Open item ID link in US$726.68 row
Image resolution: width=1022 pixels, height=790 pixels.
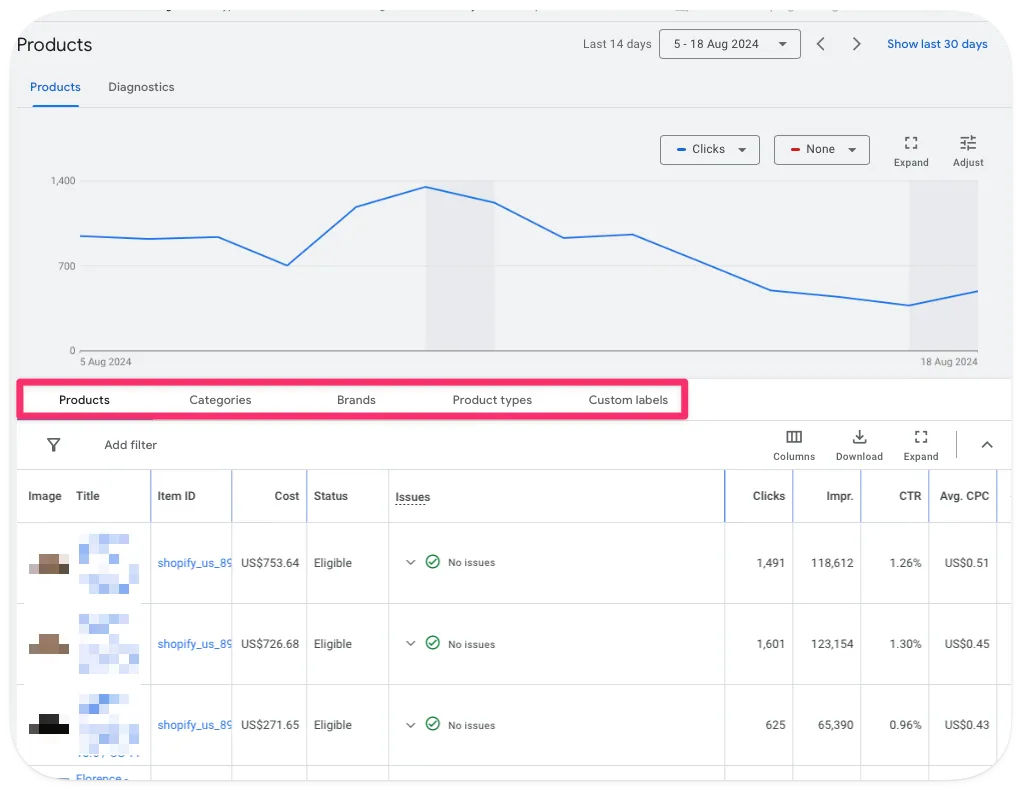point(194,644)
